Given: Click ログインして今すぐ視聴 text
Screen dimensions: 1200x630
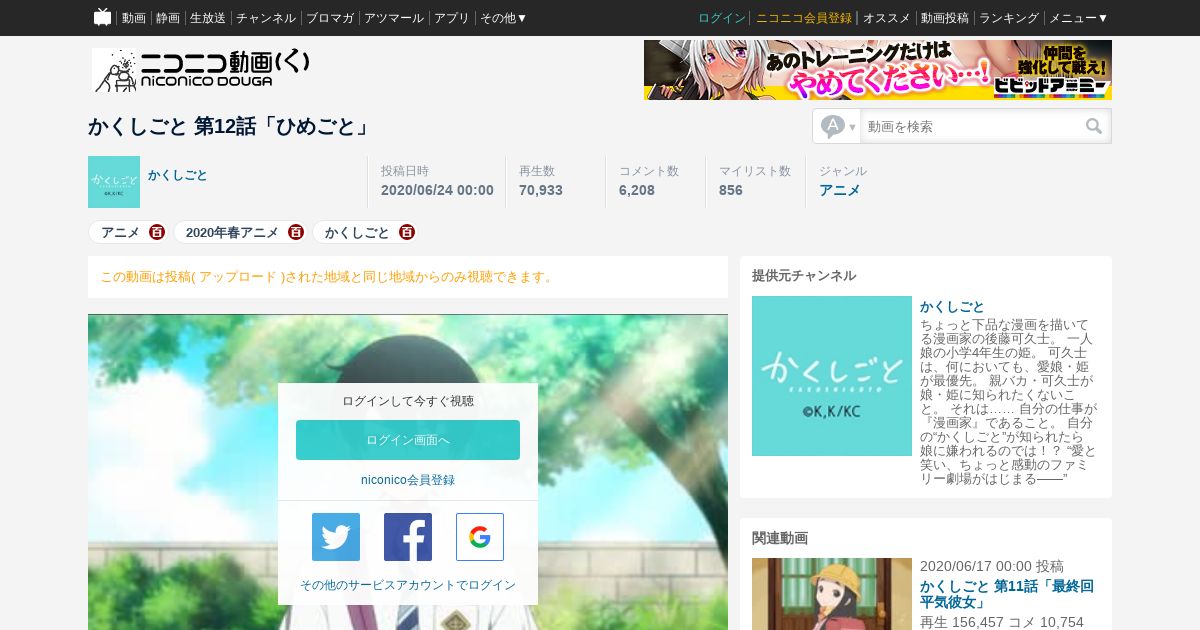Looking at the screenshot, I should [x=408, y=401].
